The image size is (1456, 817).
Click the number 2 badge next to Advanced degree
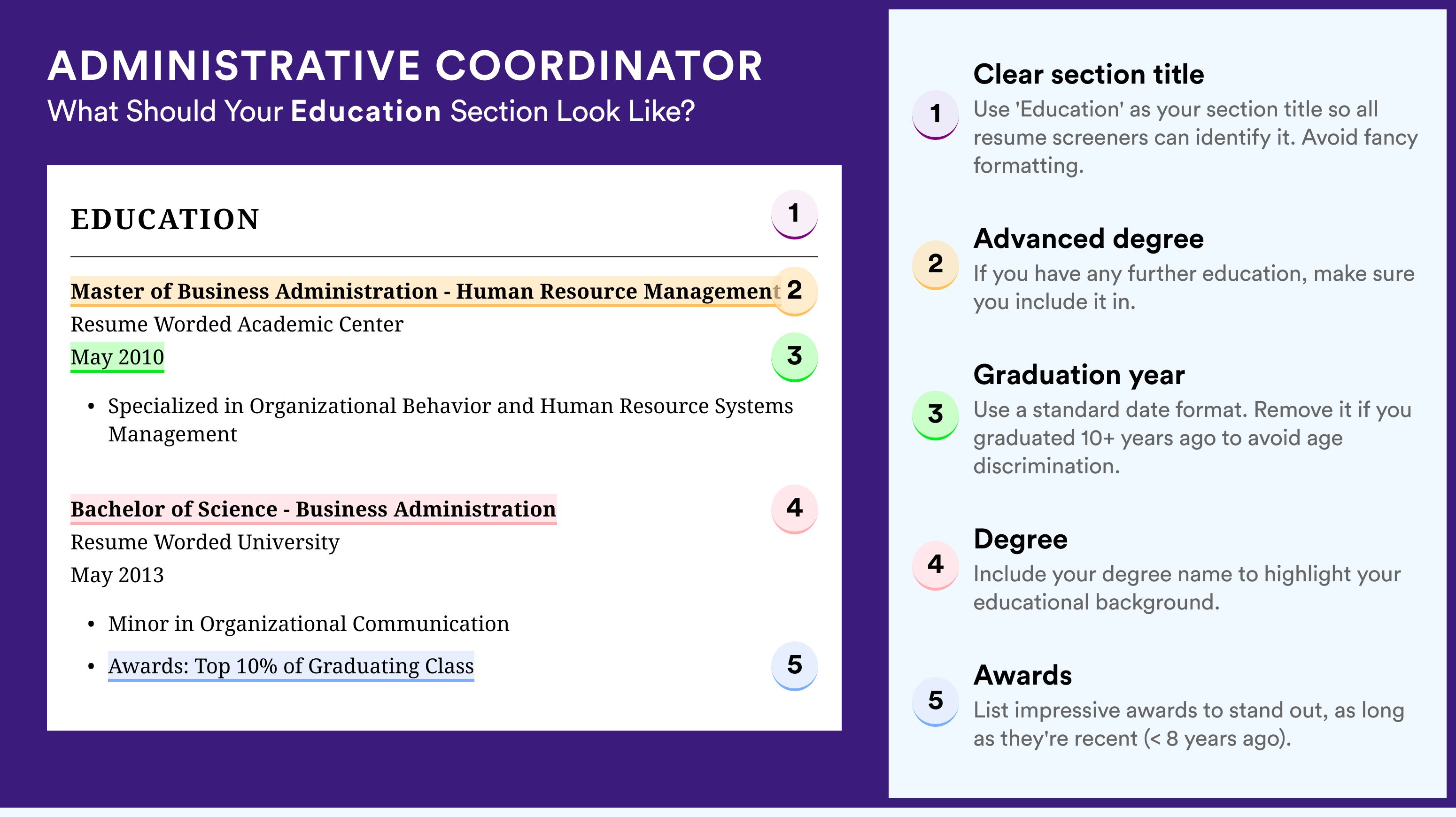pyautogui.click(x=936, y=264)
